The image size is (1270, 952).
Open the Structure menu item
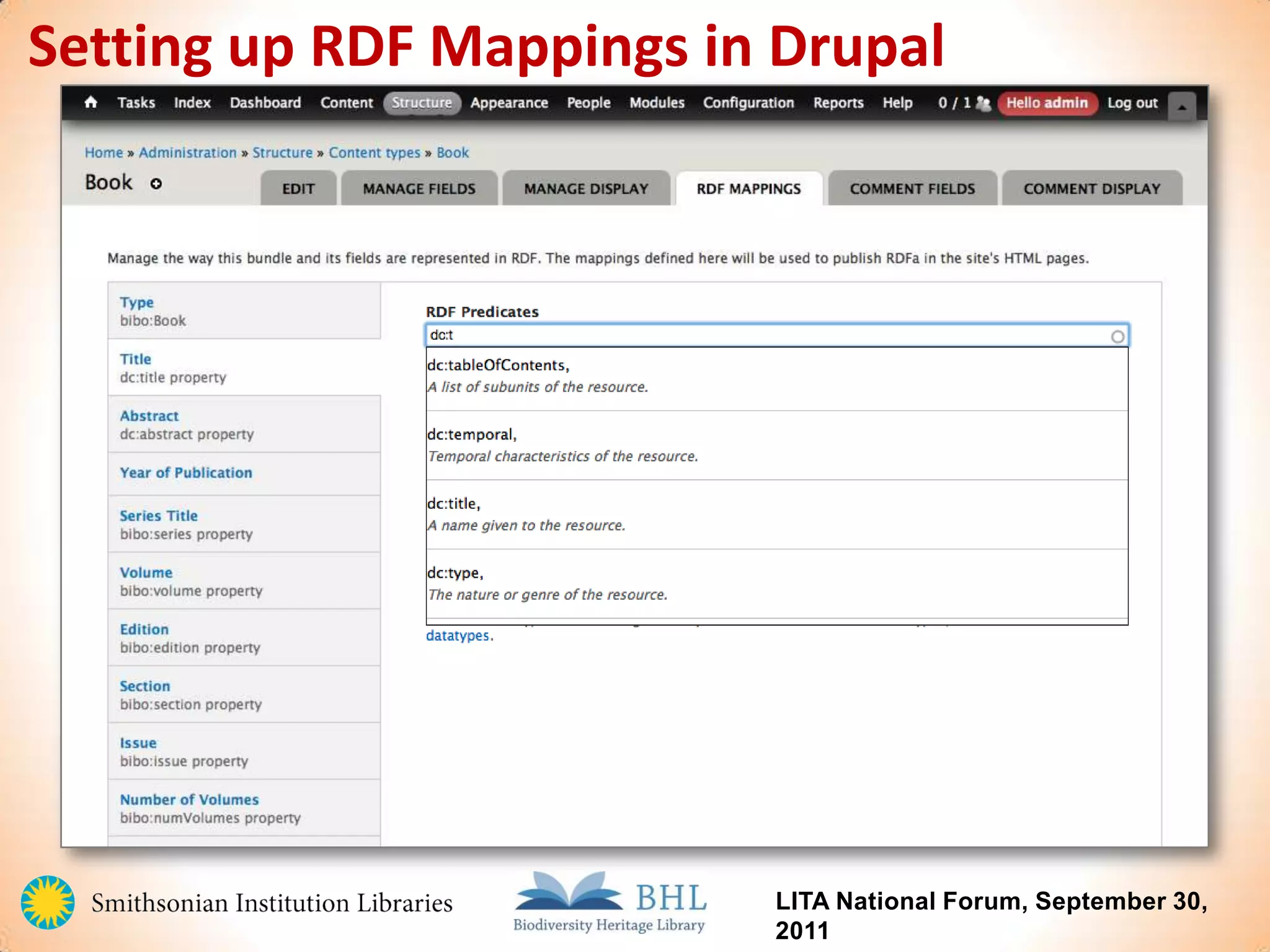click(x=422, y=103)
